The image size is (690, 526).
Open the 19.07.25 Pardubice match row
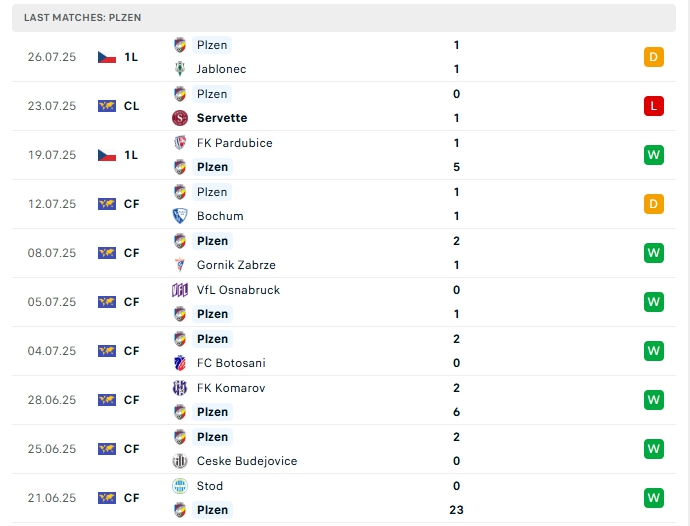[x=344, y=155]
